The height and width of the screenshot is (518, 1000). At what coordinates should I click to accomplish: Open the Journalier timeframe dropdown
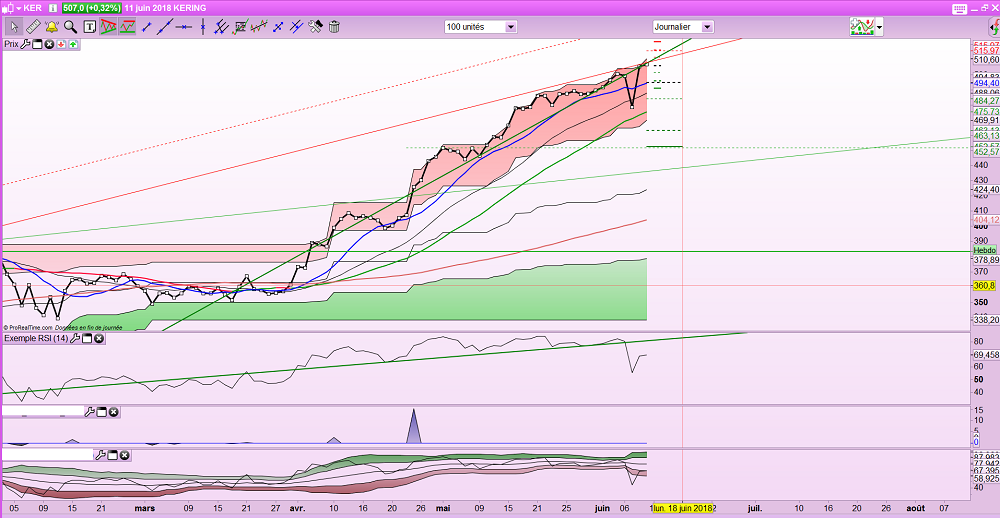point(683,27)
